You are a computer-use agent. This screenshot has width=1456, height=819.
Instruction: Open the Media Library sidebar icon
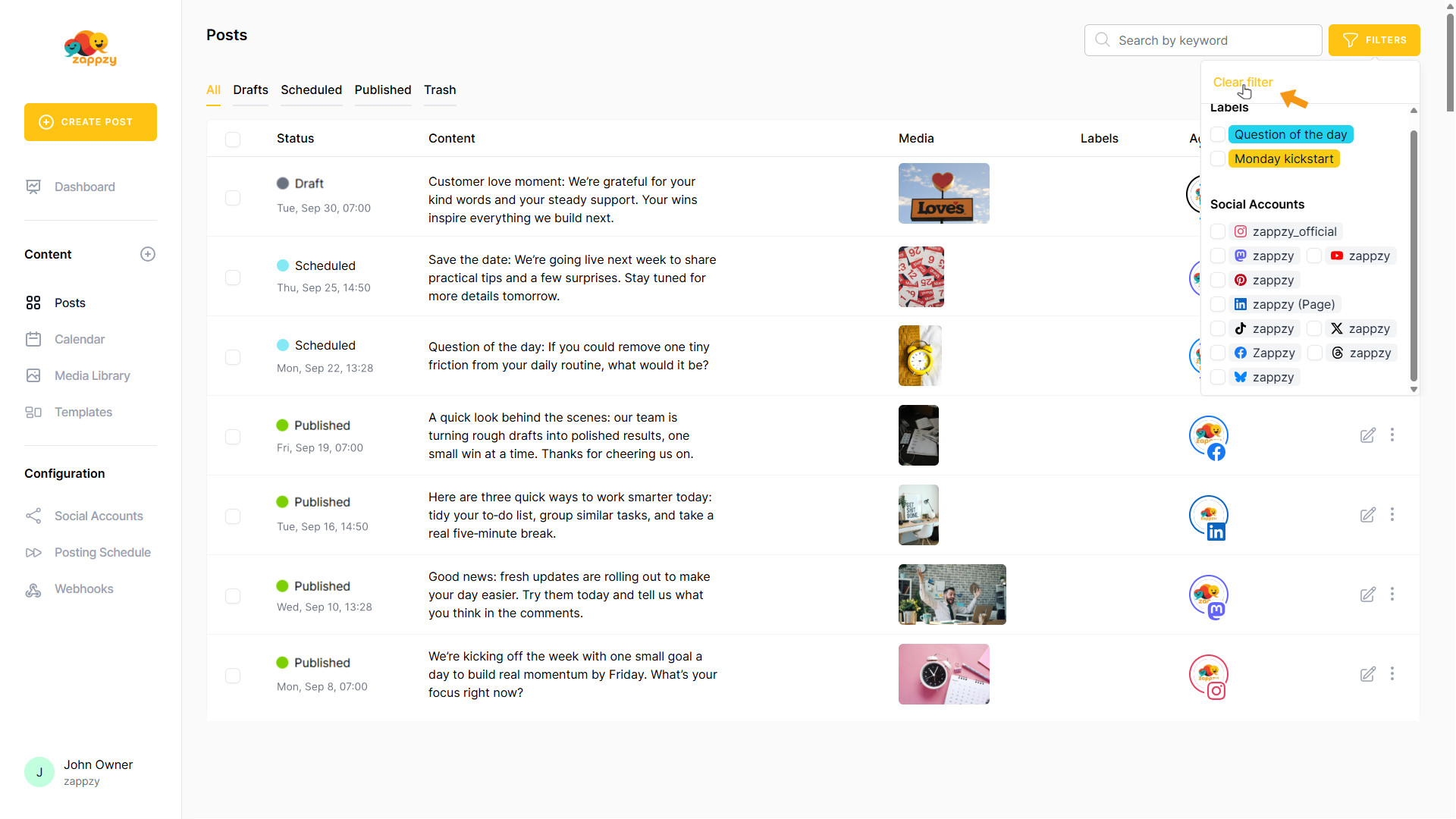[x=33, y=375]
